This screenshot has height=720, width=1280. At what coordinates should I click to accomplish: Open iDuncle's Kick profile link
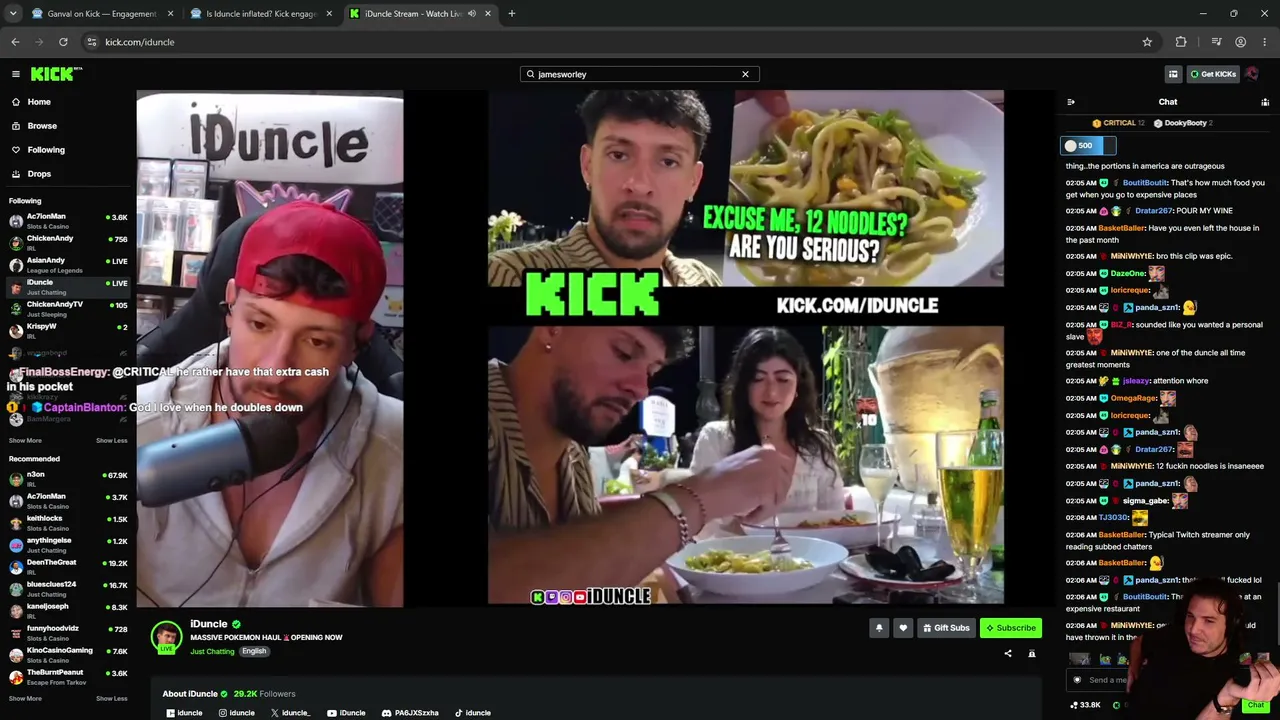point(184,713)
